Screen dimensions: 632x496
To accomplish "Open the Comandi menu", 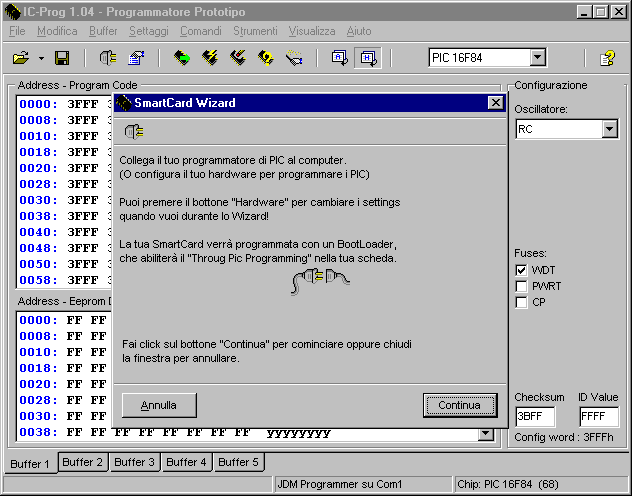I will pos(201,31).
